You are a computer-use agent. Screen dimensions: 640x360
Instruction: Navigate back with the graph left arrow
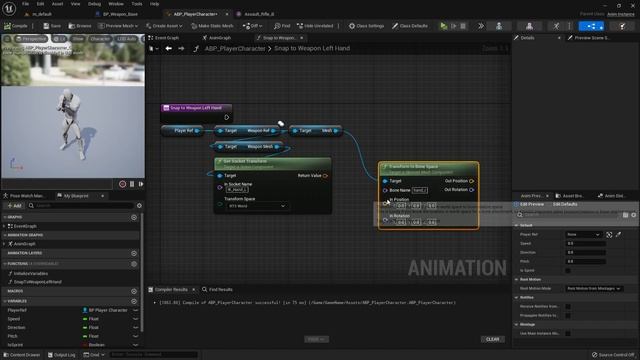click(x=168, y=49)
